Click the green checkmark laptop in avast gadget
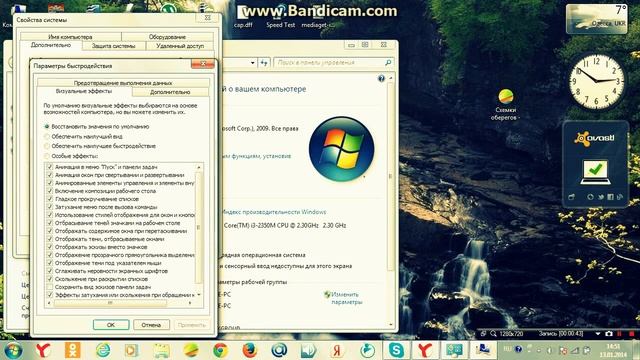 [x=596, y=171]
